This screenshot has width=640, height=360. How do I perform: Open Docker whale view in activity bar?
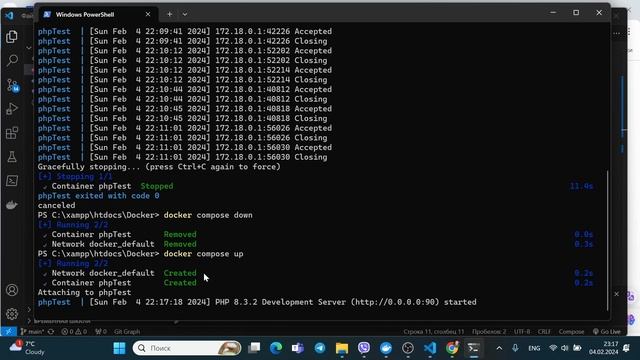12,205
